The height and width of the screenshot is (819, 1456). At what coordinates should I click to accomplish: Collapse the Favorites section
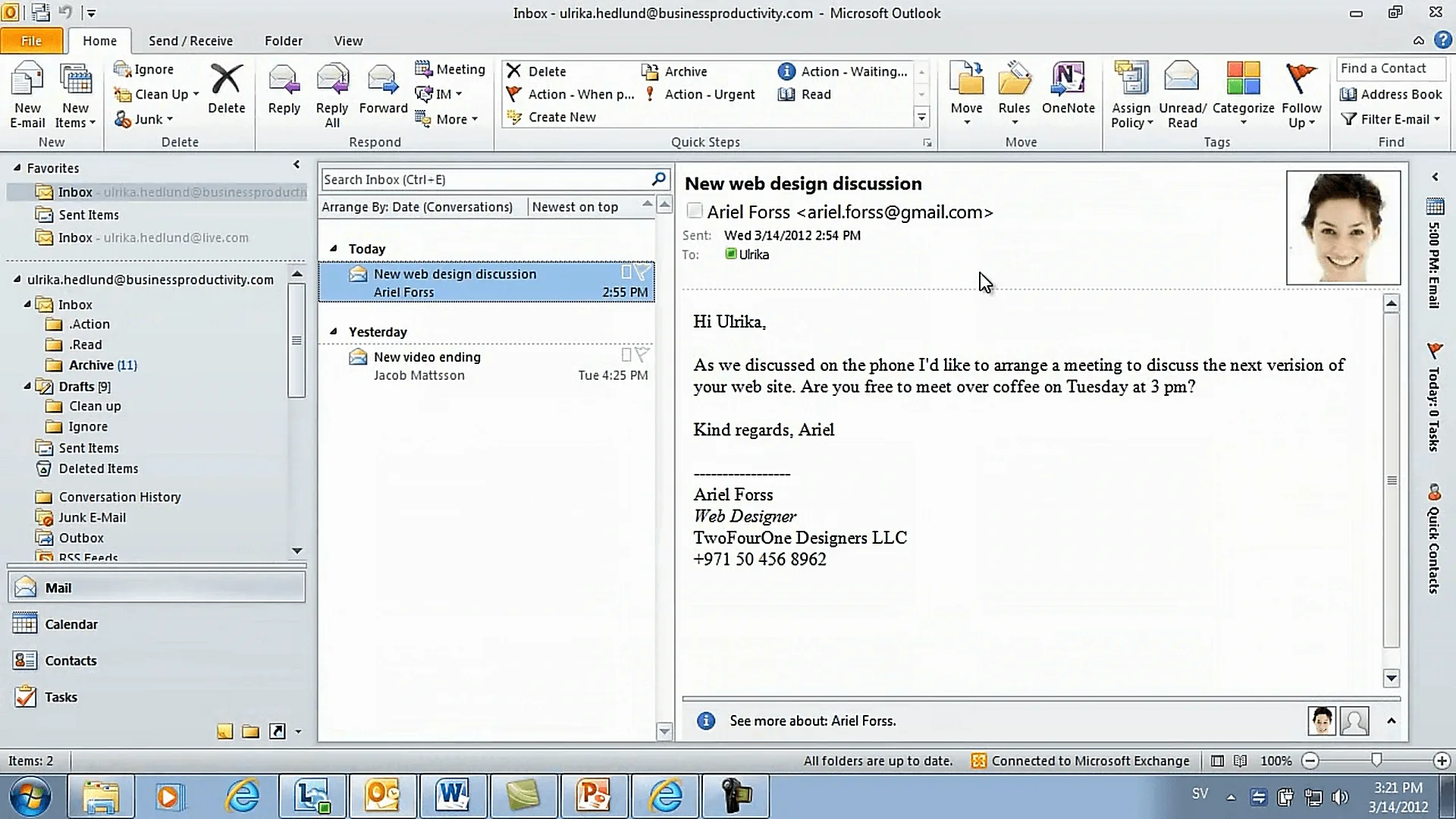[17, 168]
